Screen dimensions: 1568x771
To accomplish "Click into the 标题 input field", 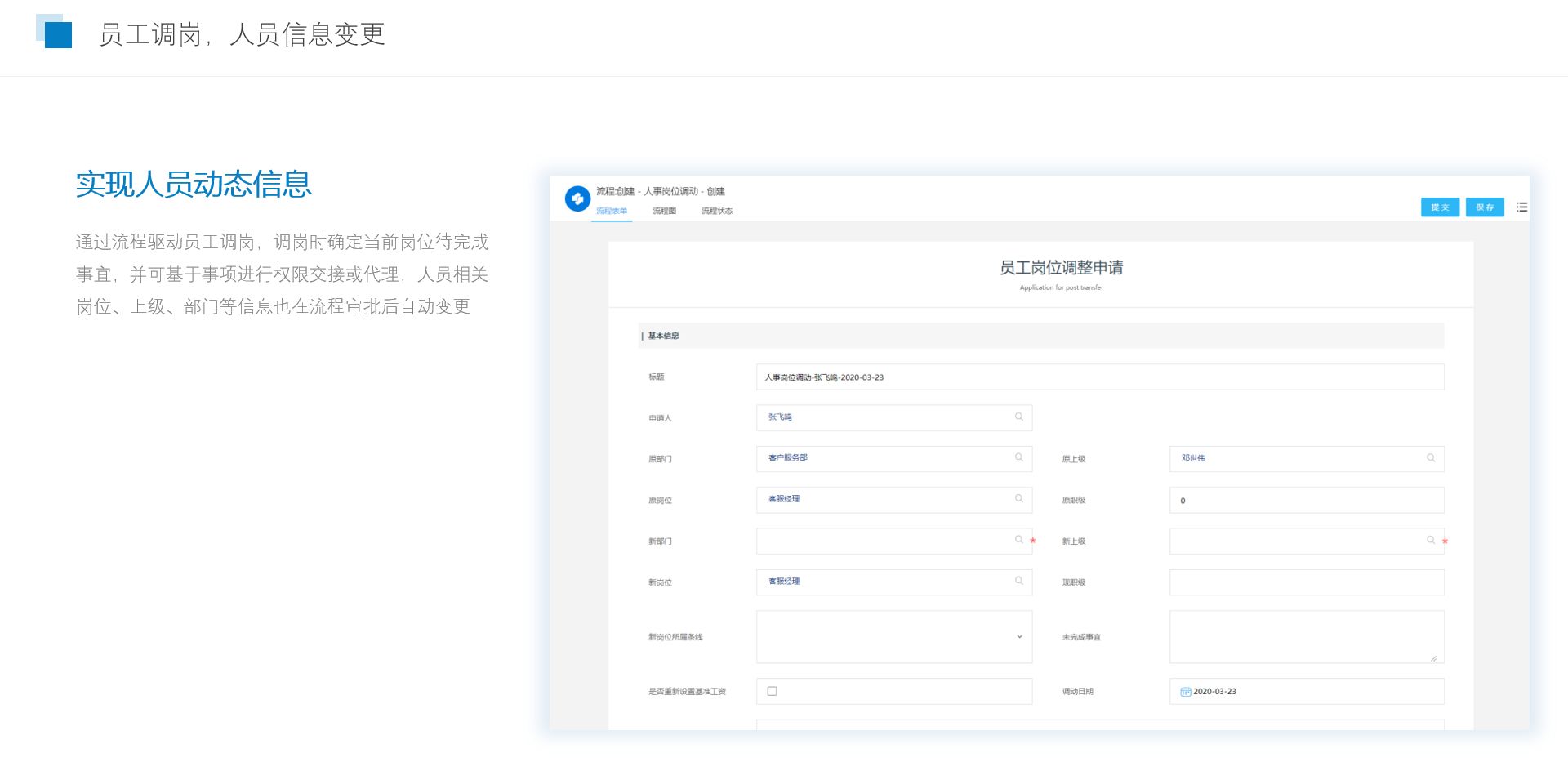I will point(1099,377).
